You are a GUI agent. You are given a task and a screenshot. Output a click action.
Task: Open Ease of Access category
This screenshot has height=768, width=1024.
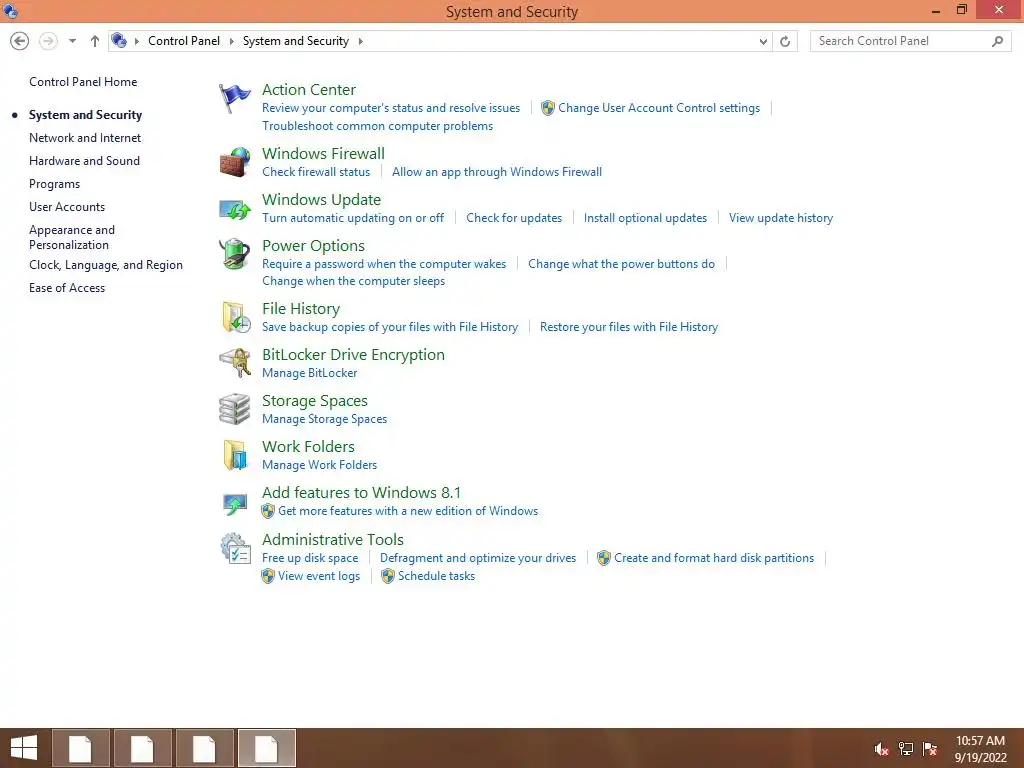[x=67, y=288]
